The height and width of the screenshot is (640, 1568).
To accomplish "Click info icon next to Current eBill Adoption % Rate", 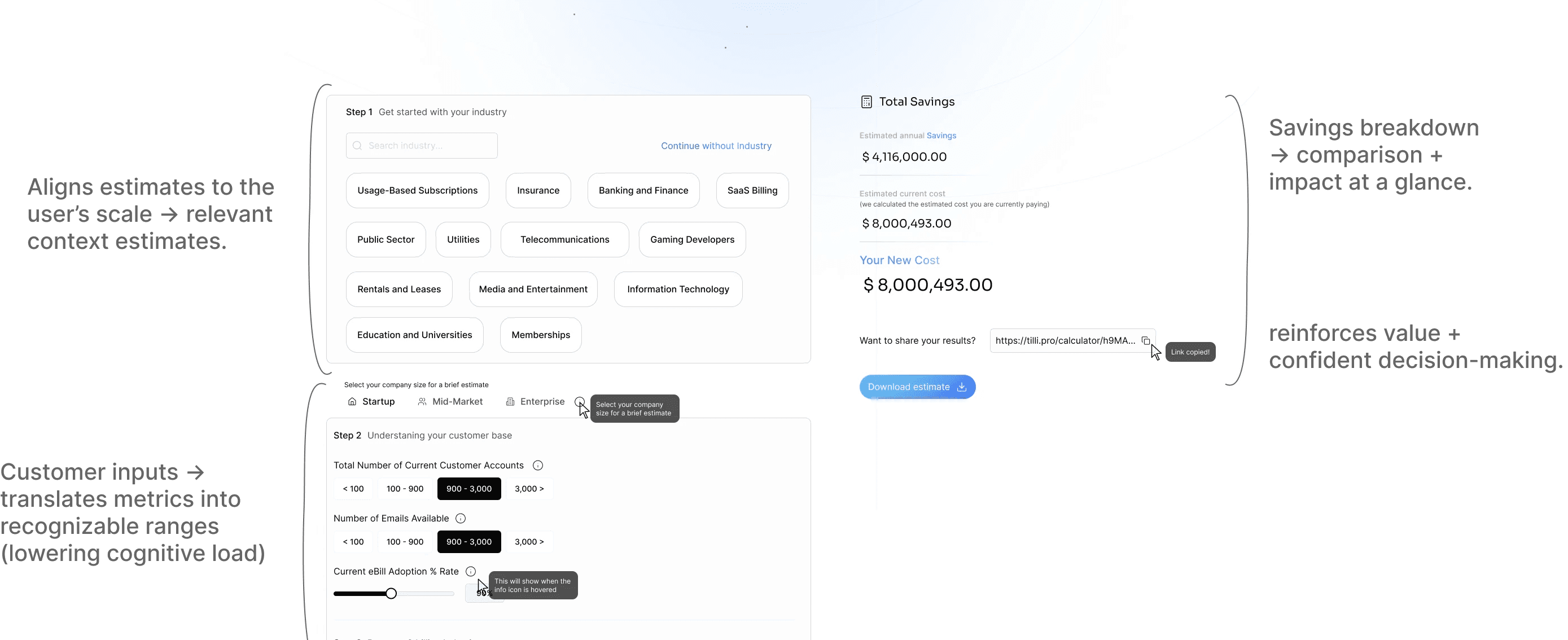I will (x=471, y=571).
